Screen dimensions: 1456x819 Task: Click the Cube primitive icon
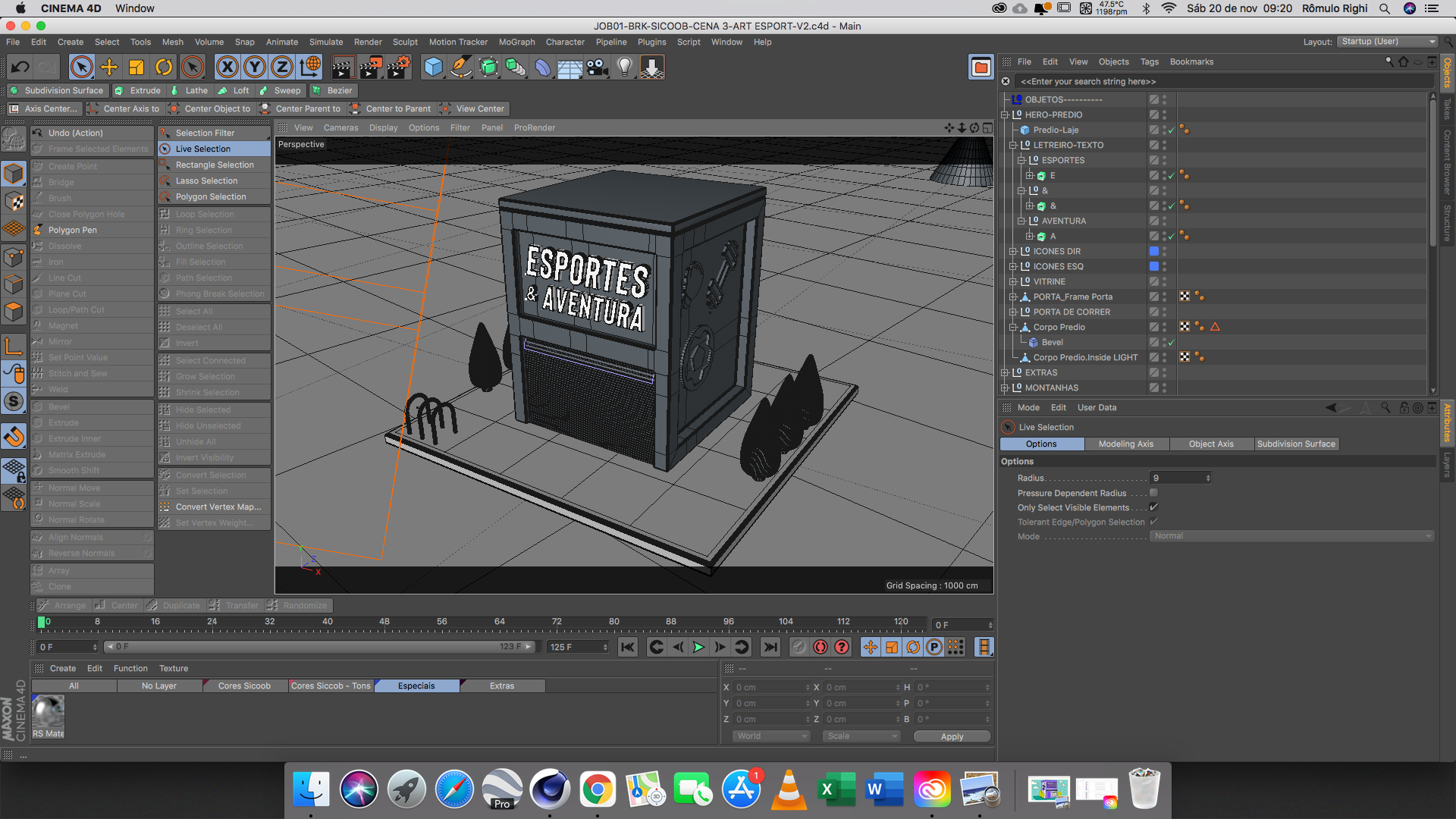point(433,67)
